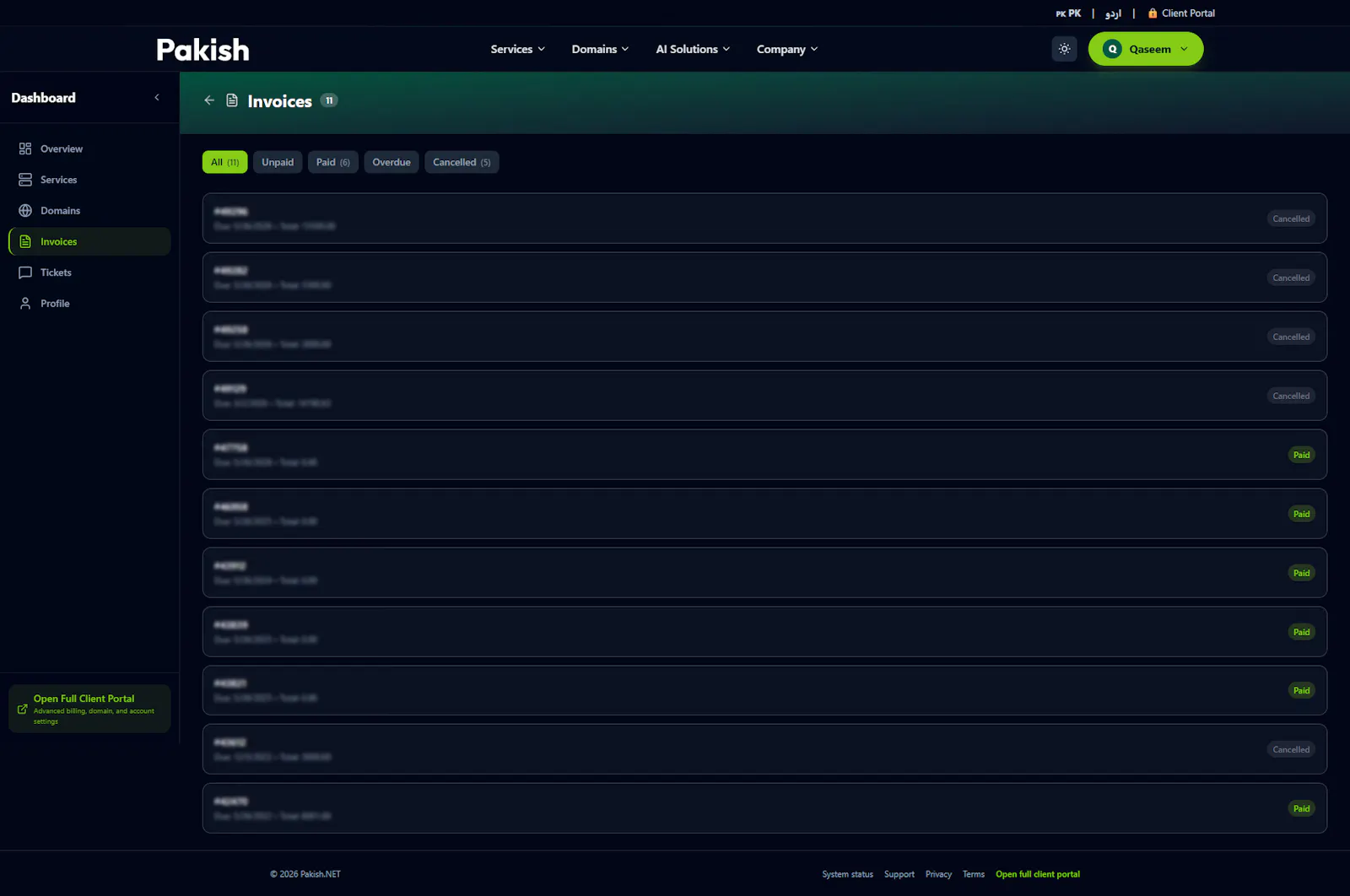Open Terms footer link
The width and height of the screenshot is (1350, 896).
coord(973,875)
